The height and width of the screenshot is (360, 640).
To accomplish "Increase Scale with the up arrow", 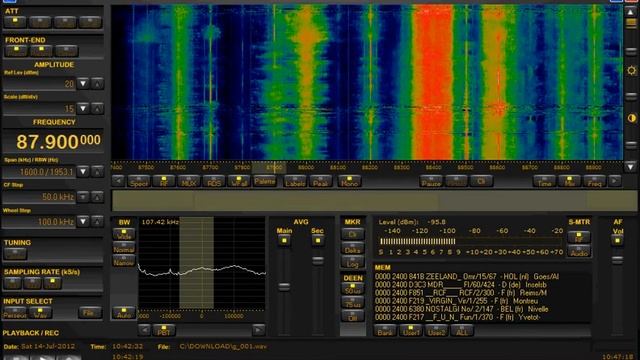I will 97,109.
